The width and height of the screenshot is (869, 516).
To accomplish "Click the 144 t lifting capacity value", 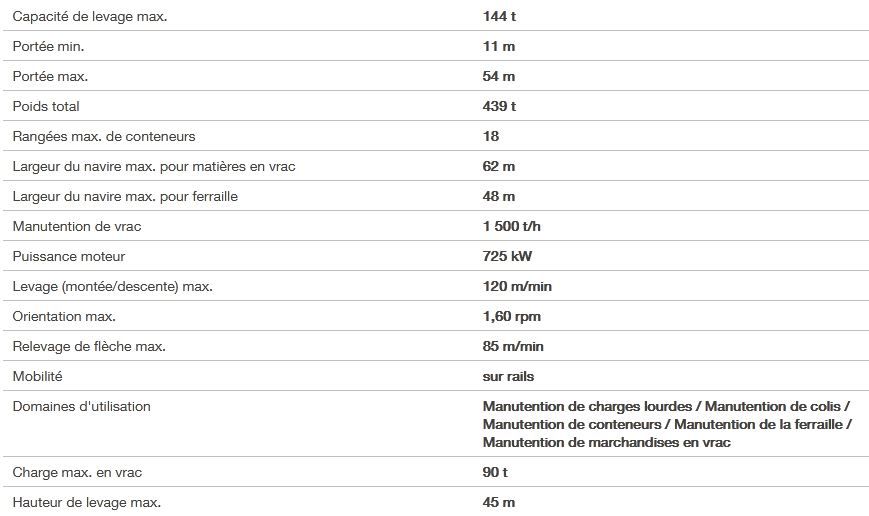I will pyautogui.click(x=499, y=17).
